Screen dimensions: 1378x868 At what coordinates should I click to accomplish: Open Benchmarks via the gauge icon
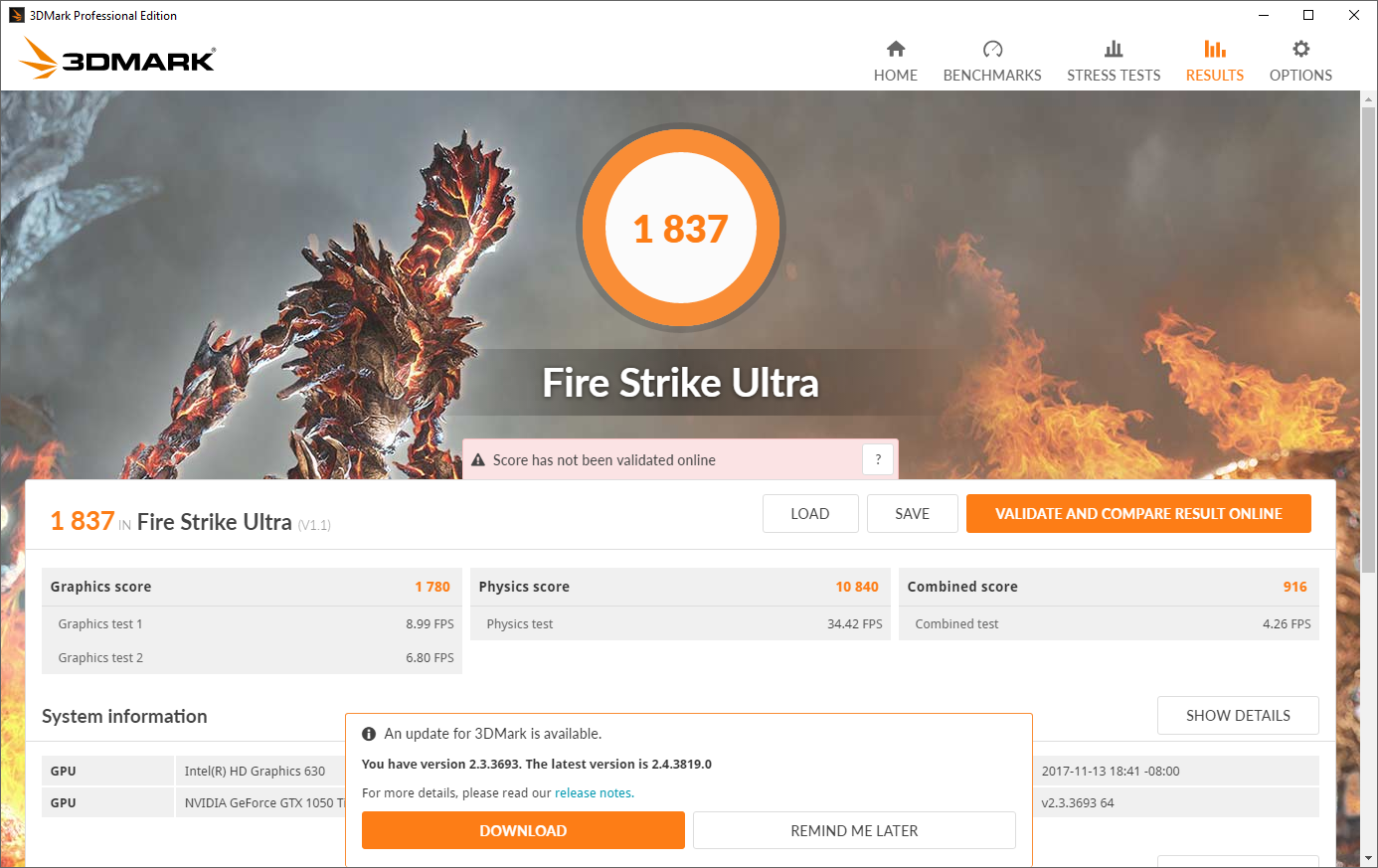click(992, 49)
